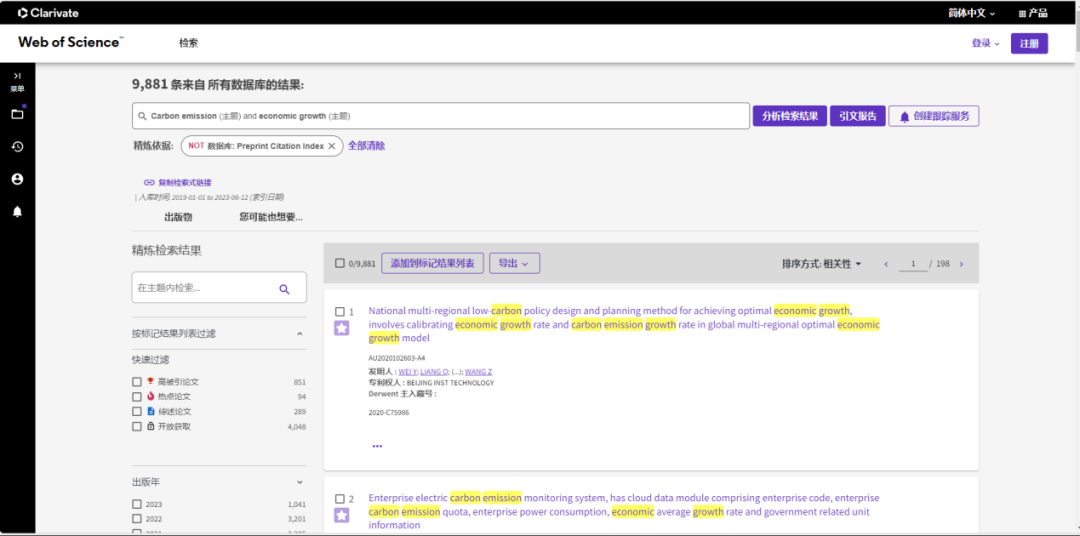Open the sort by 相关性 dropdown
This screenshot has width=1080, height=536.
(x=822, y=264)
